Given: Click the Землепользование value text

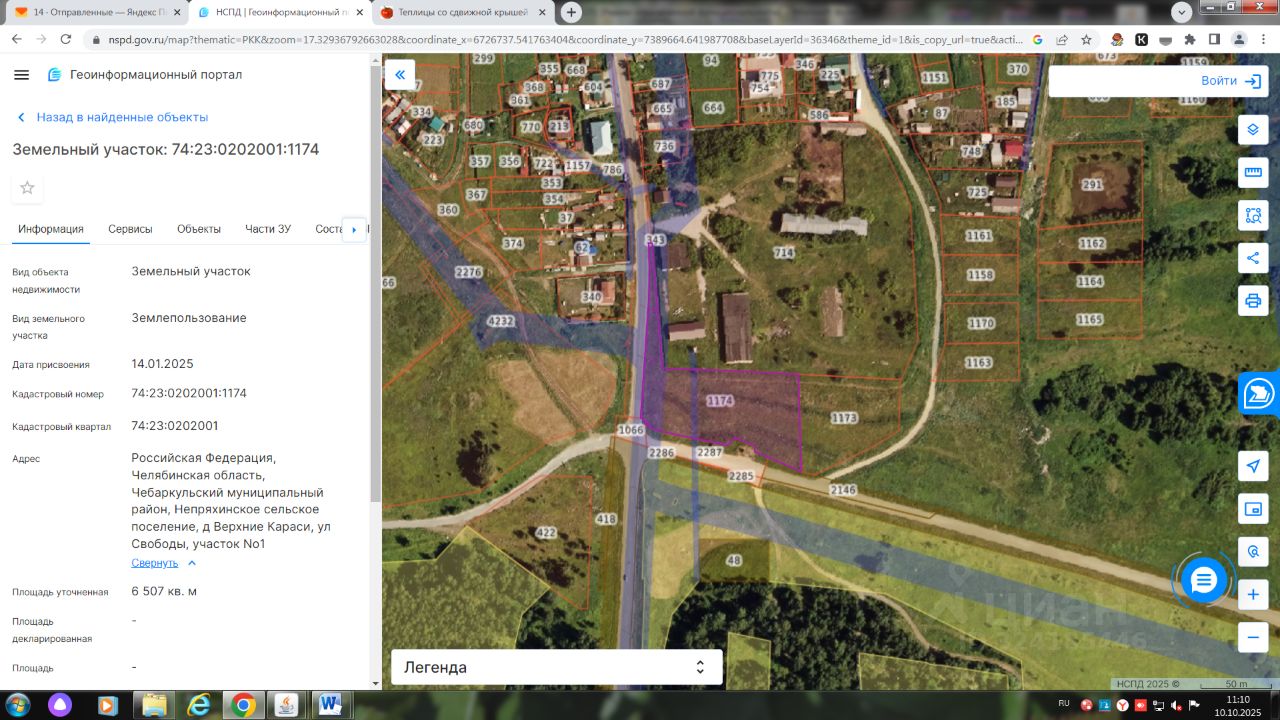Looking at the screenshot, I should (x=189, y=318).
